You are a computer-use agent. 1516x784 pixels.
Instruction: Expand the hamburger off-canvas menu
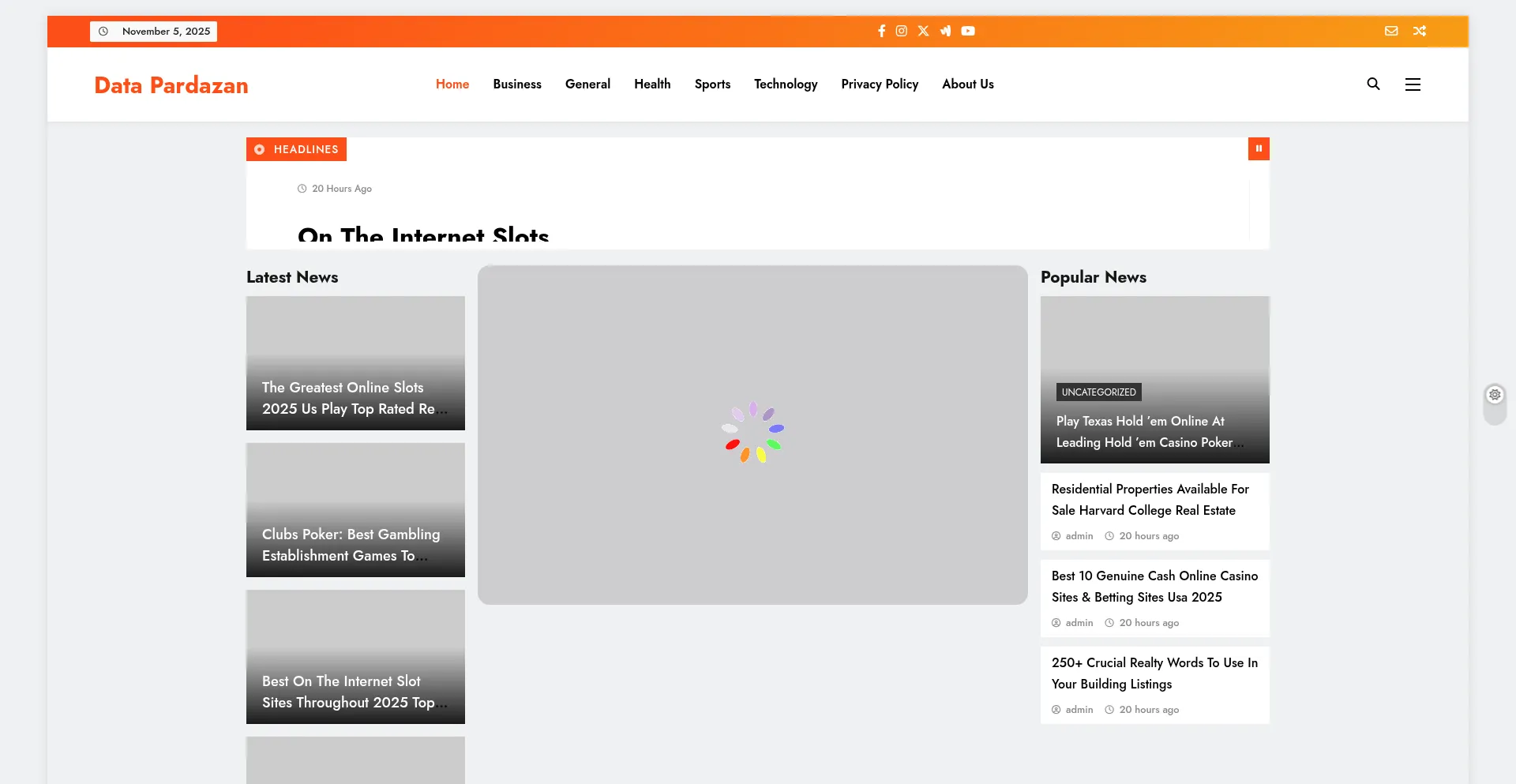(x=1413, y=84)
